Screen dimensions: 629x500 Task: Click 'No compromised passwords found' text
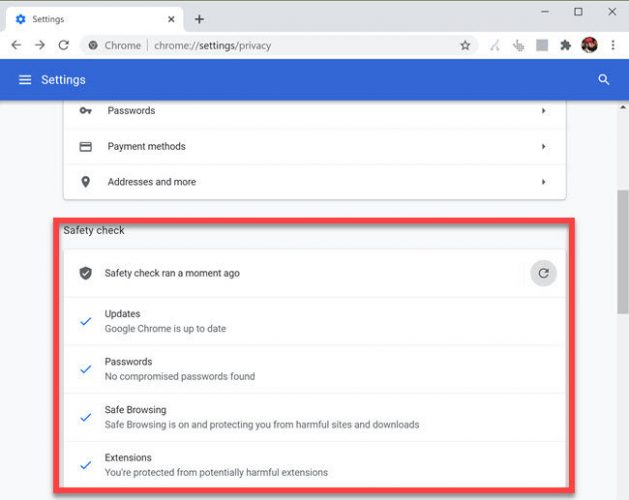tap(180, 376)
